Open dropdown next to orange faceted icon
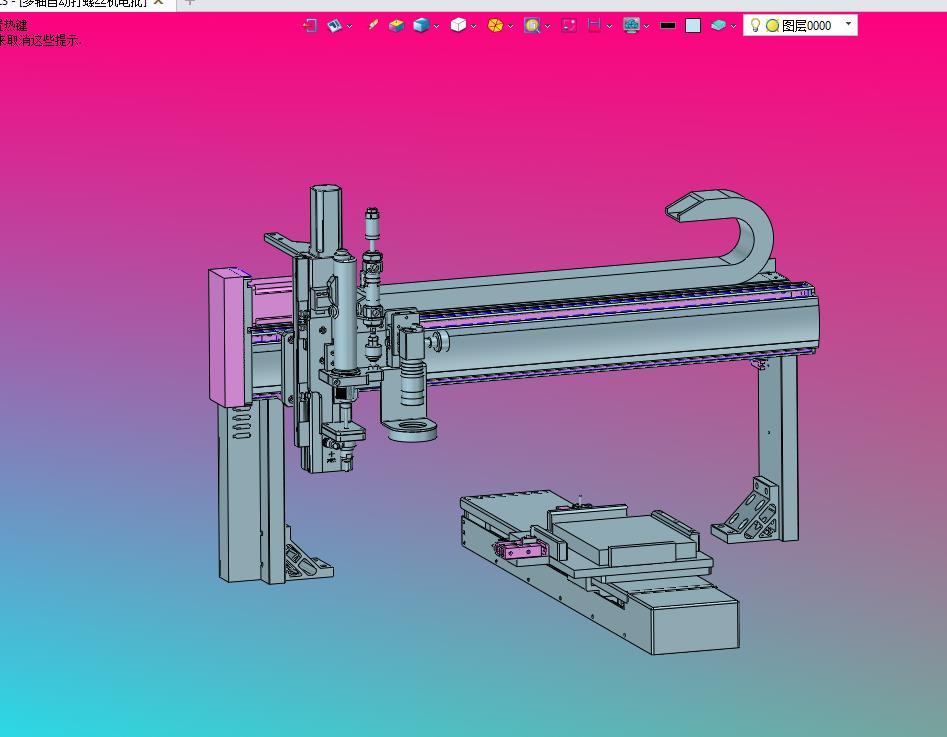 point(511,26)
